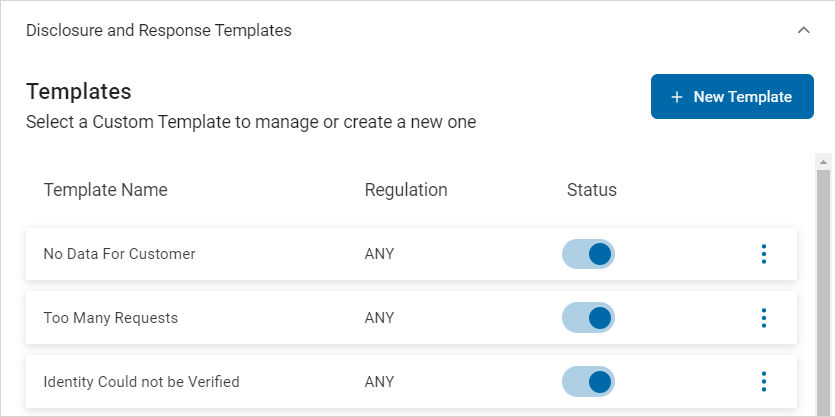Click the scrollbar up arrow

pyautogui.click(x=824, y=162)
